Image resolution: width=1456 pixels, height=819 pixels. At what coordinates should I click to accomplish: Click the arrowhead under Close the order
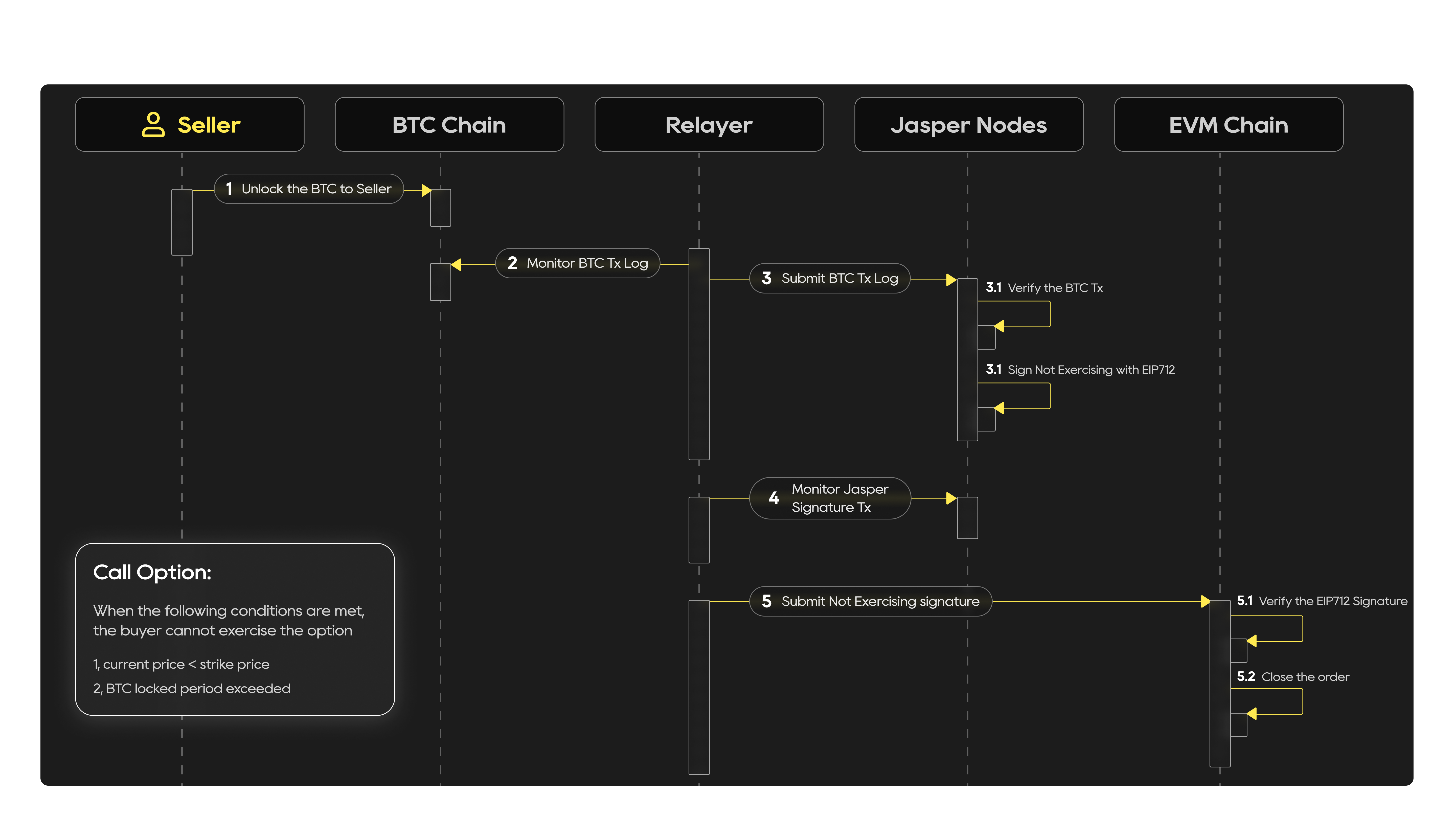click(x=1252, y=714)
